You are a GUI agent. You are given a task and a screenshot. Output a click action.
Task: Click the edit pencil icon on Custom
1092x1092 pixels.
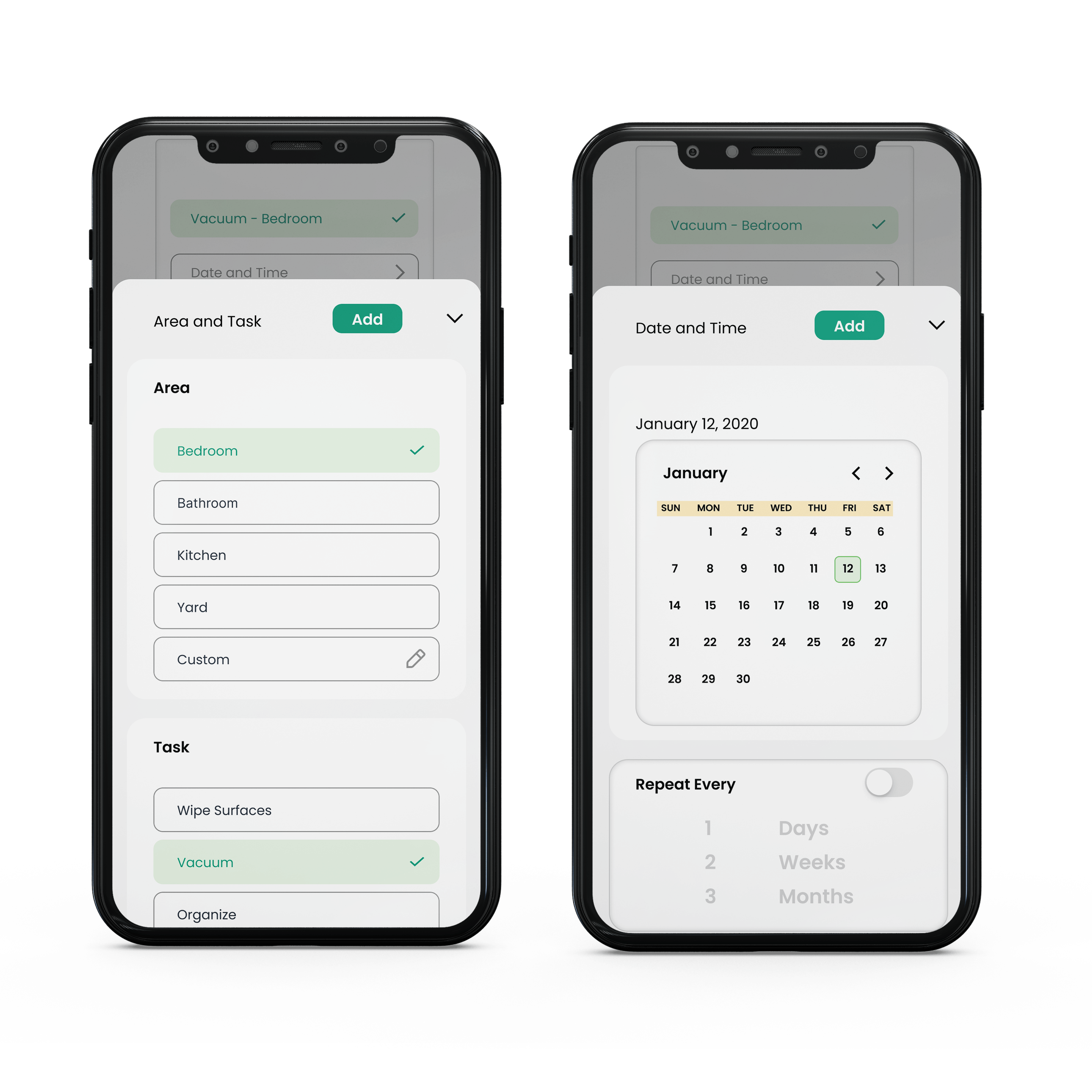point(419,659)
